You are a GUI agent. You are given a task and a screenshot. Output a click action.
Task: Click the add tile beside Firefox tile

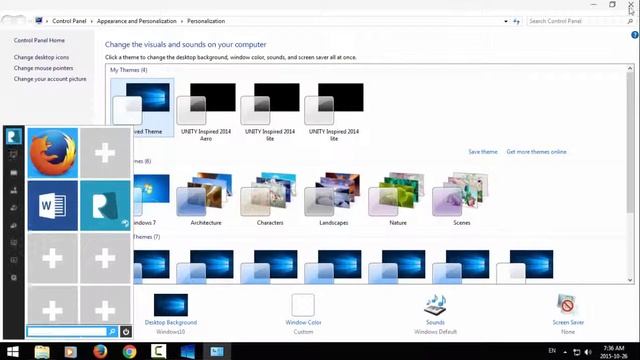point(105,153)
